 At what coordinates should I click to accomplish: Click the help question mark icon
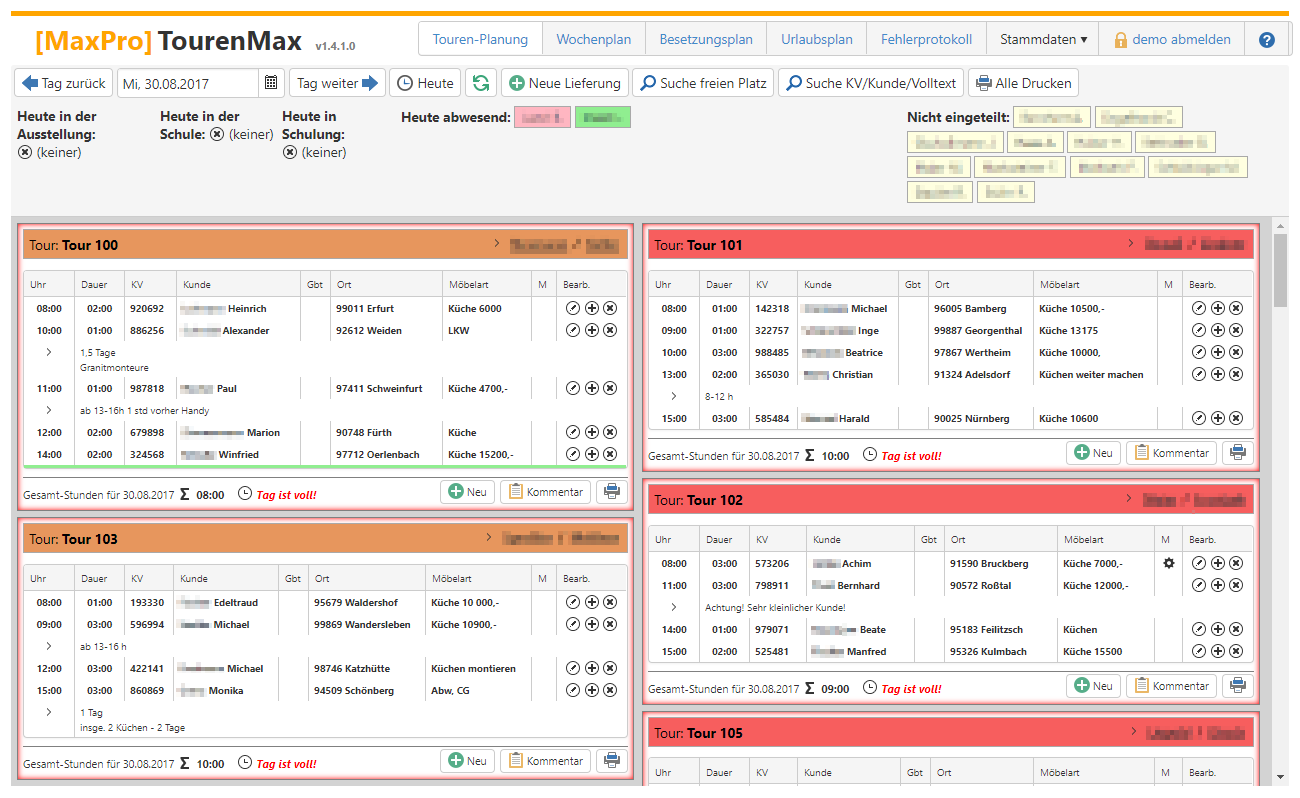(1267, 40)
